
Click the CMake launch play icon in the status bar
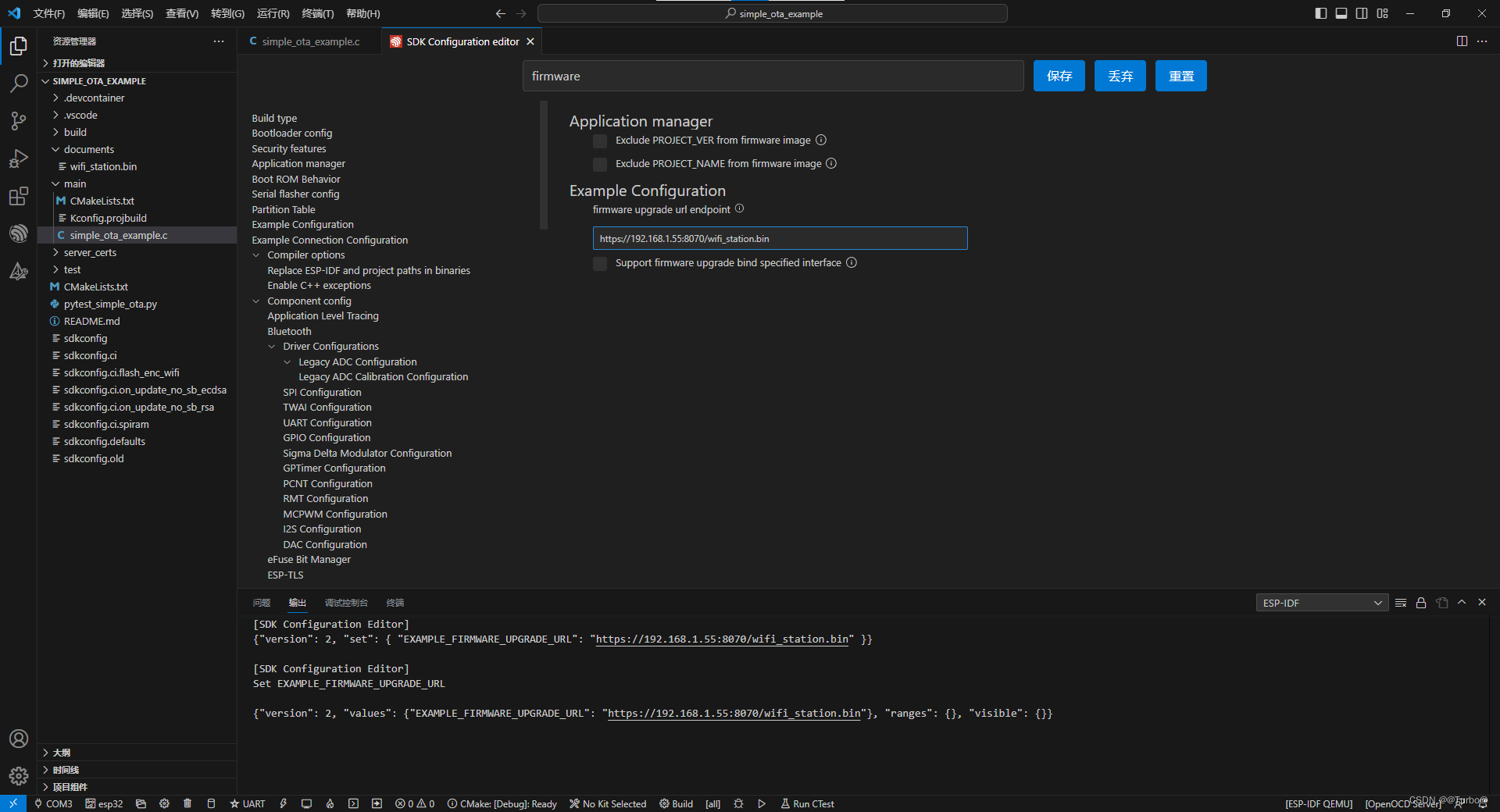762,804
